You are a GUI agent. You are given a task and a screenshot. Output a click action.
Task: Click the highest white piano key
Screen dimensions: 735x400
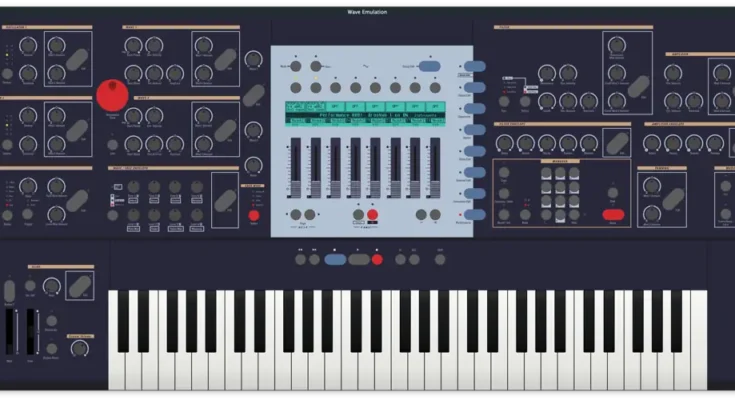[x=698, y=340]
